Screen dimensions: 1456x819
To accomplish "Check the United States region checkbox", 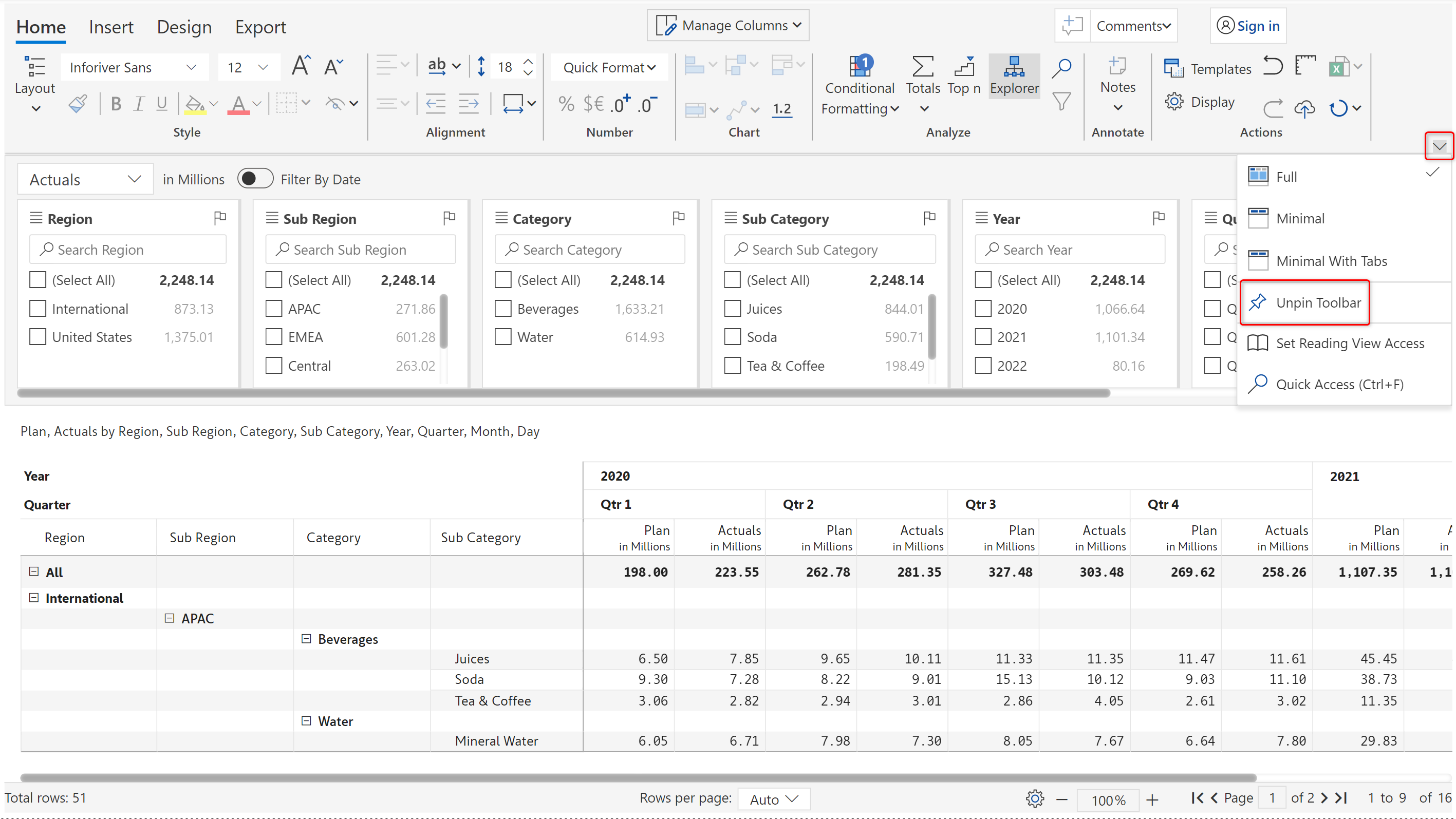I will coord(38,337).
